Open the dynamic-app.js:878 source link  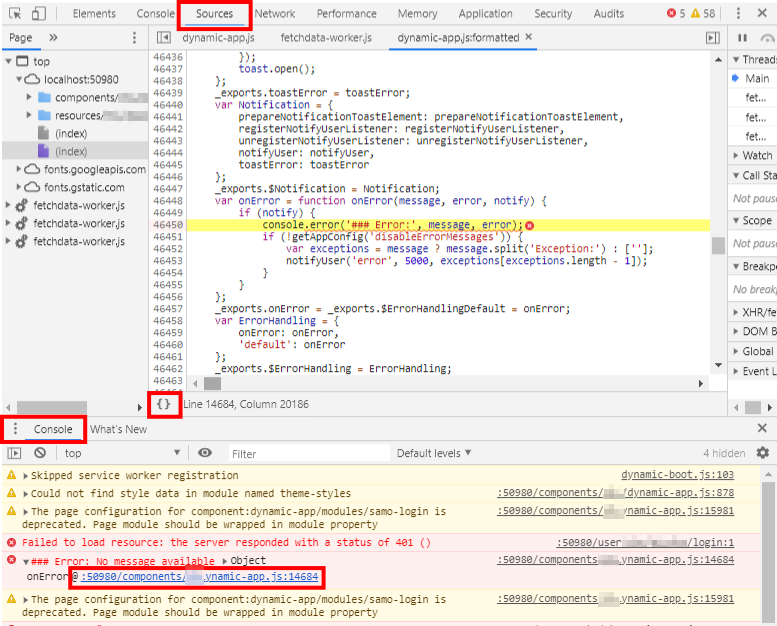click(615, 493)
